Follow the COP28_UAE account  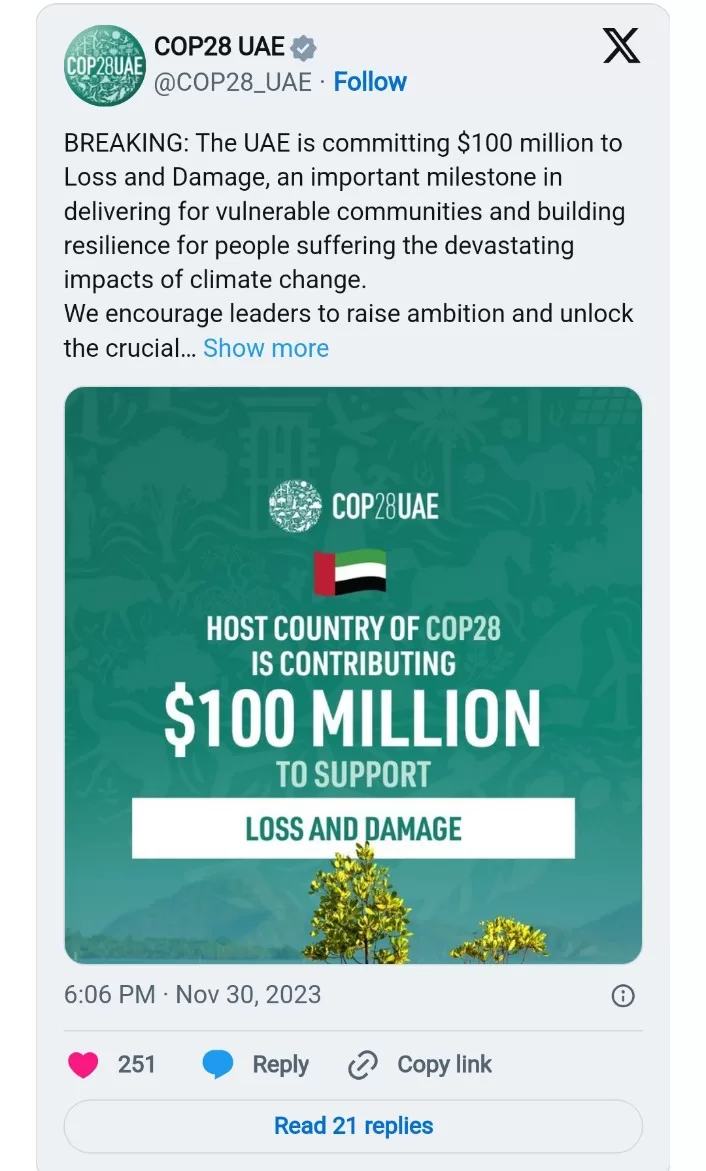point(370,82)
